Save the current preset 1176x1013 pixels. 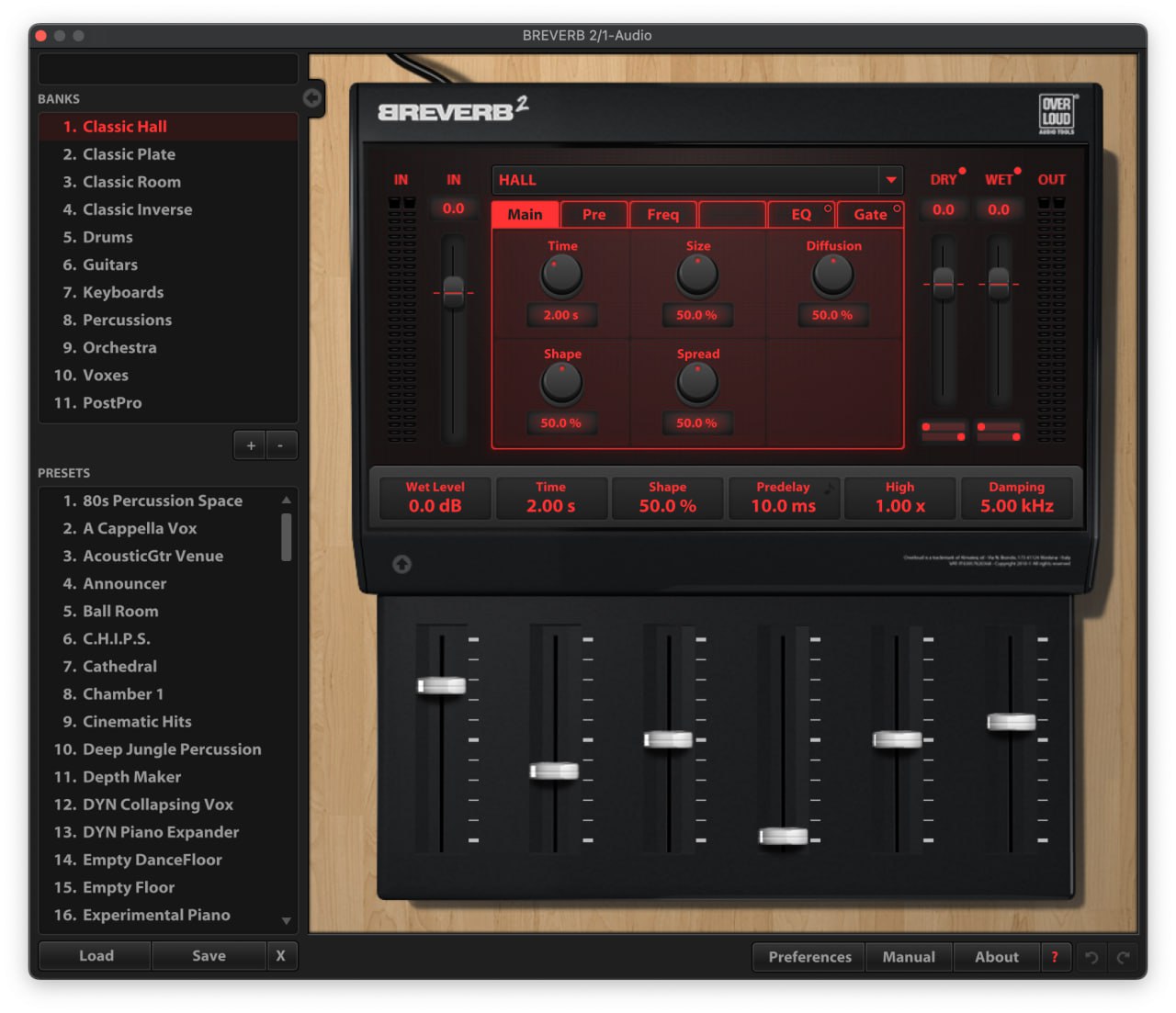(209, 955)
